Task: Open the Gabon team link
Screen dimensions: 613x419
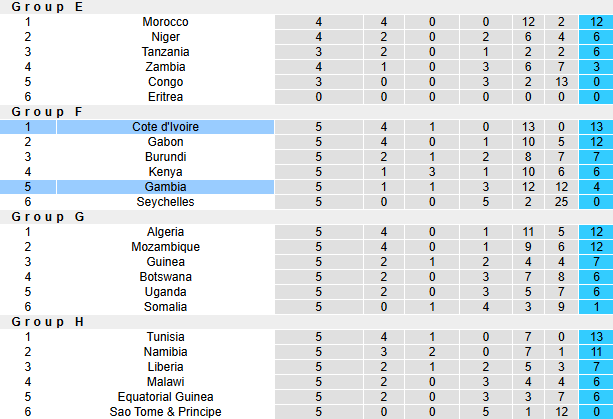Action: tap(165, 142)
